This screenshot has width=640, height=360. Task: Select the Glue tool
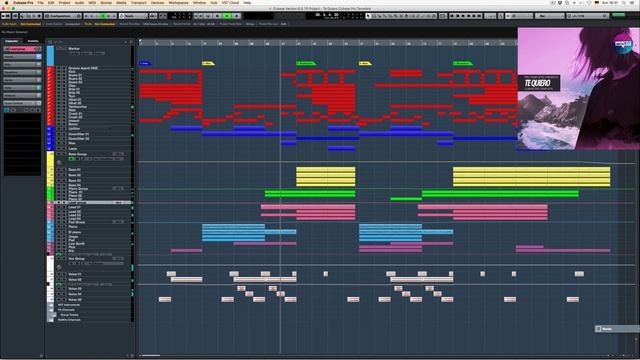384,16
